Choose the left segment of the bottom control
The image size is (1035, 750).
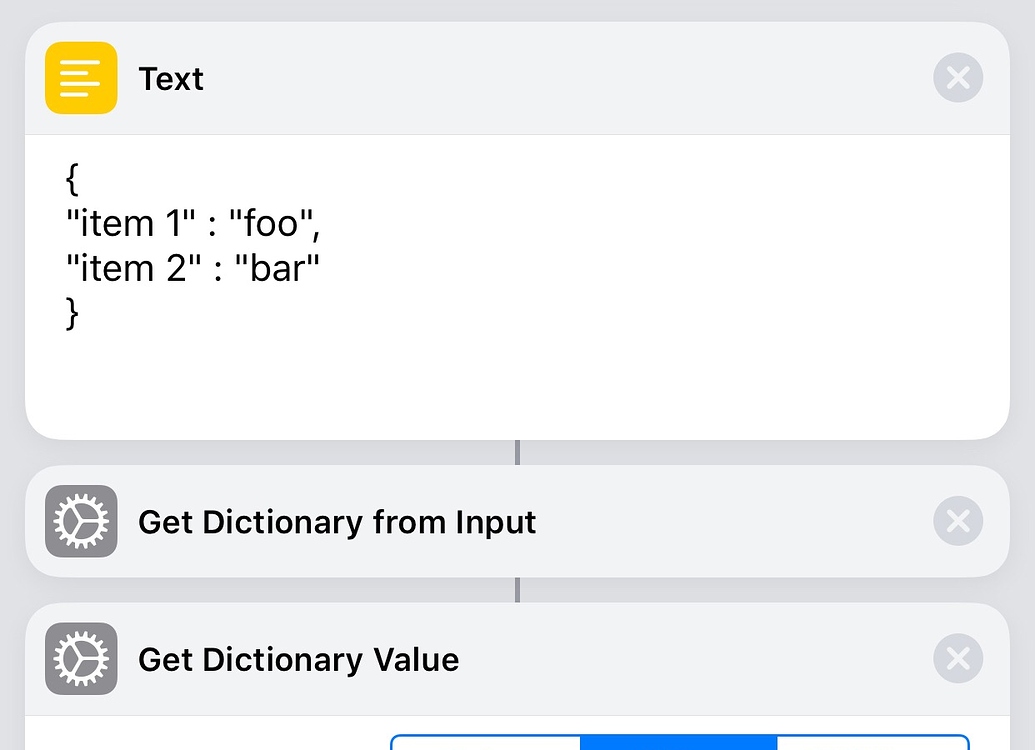pos(485,744)
